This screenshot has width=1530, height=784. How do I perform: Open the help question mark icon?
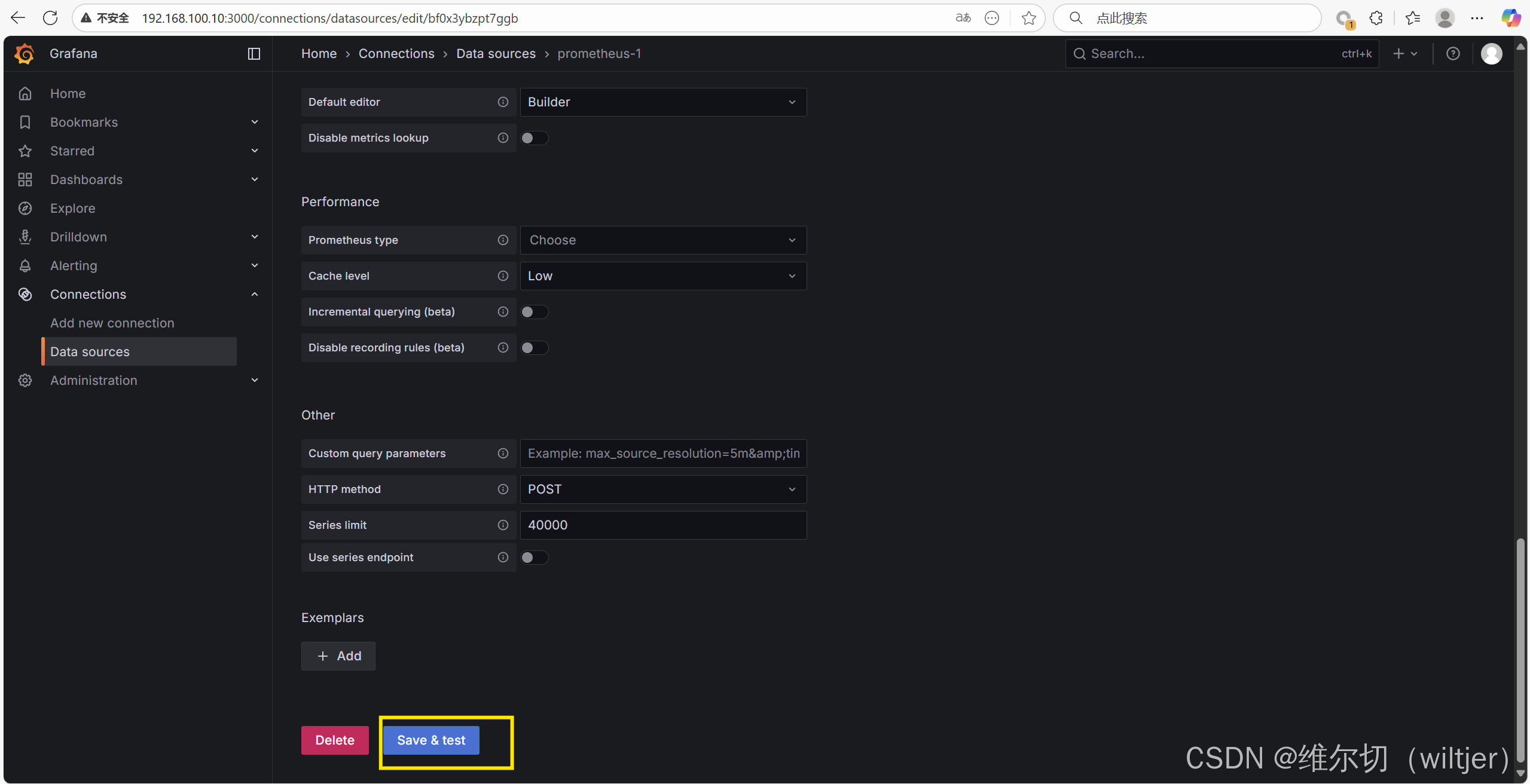[1453, 54]
